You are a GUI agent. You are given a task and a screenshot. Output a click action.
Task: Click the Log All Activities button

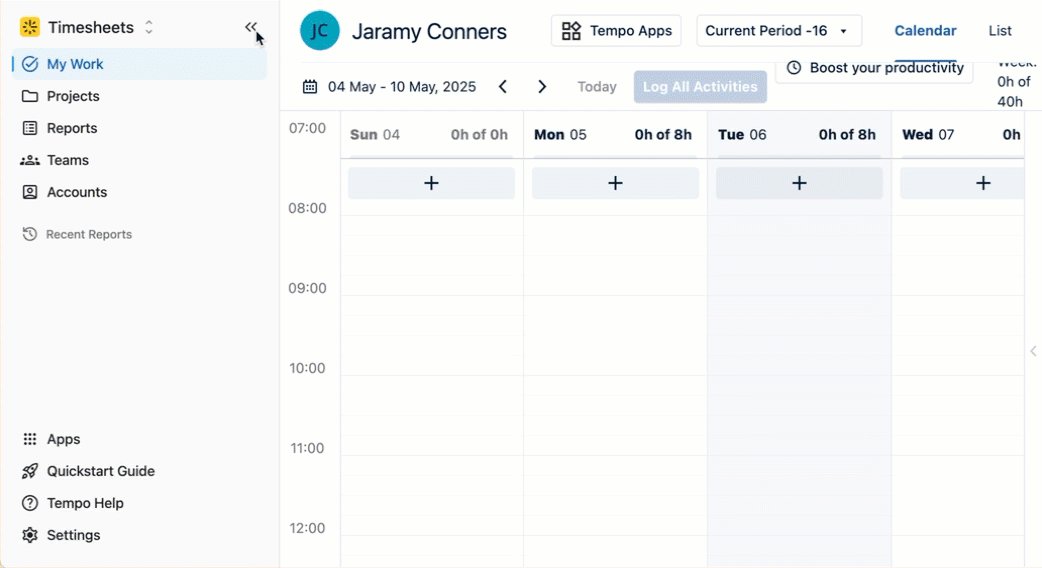coord(700,87)
